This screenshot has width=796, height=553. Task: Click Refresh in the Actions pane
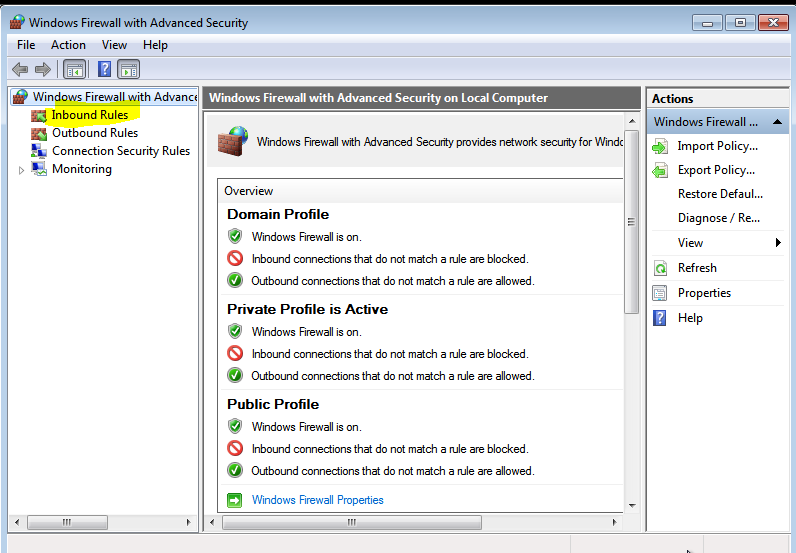pos(697,268)
